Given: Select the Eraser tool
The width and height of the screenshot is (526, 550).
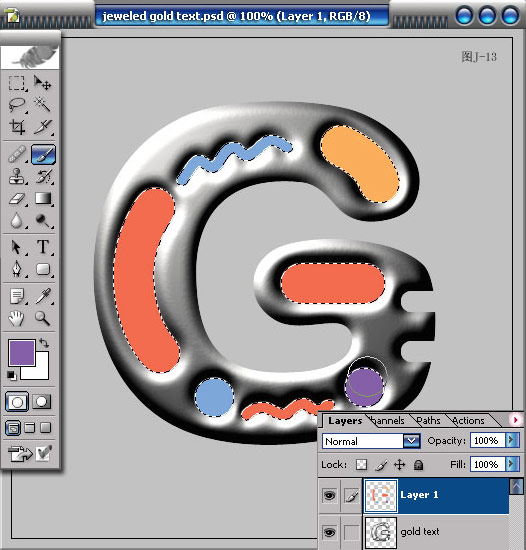Looking at the screenshot, I should pos(16,199).
